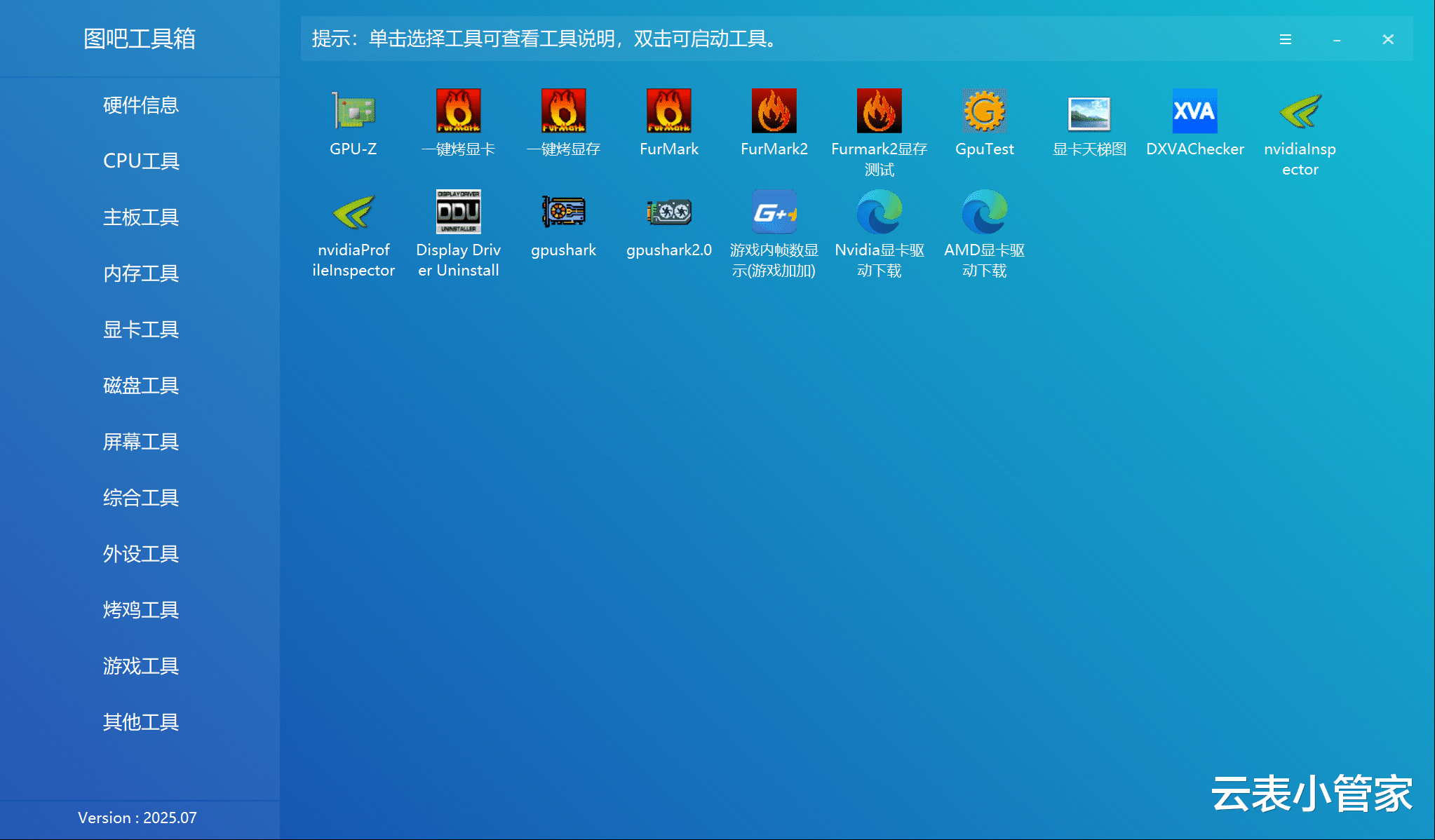Select the Furmark2显存测试 icon

tap(879, 111)
